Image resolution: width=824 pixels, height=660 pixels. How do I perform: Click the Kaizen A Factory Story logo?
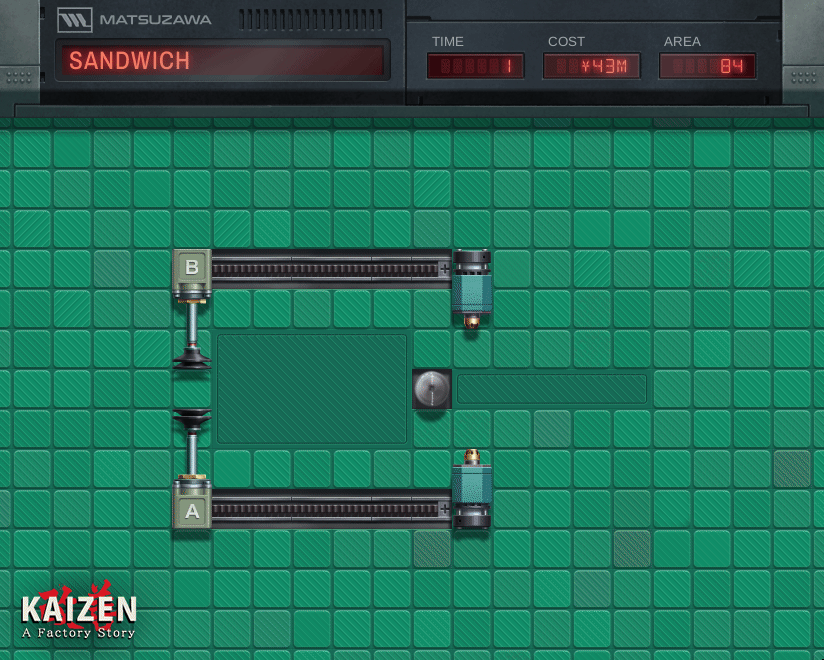click(x=79, y=610)
